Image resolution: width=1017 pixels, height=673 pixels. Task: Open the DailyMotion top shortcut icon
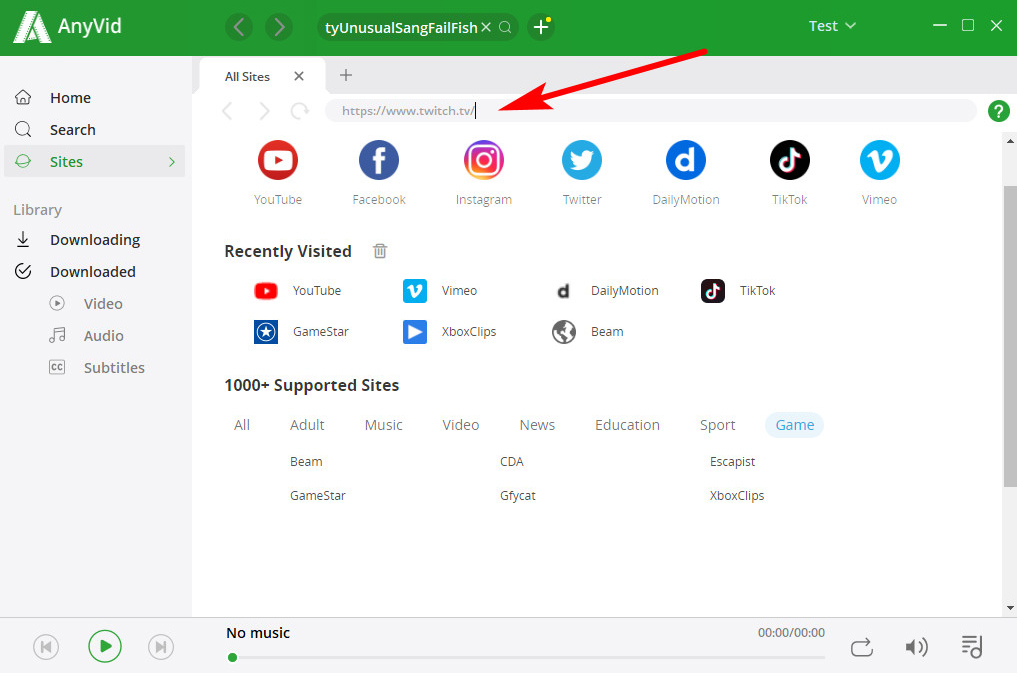click(686, 160)
